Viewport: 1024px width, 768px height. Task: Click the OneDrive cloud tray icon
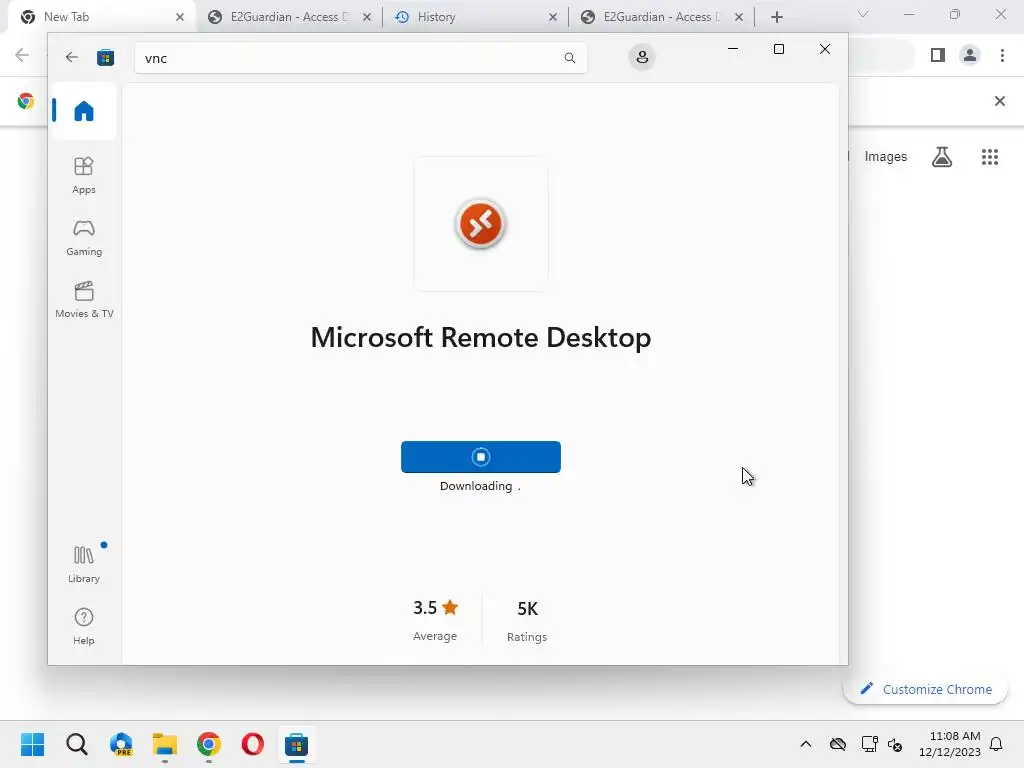[838, 744]
